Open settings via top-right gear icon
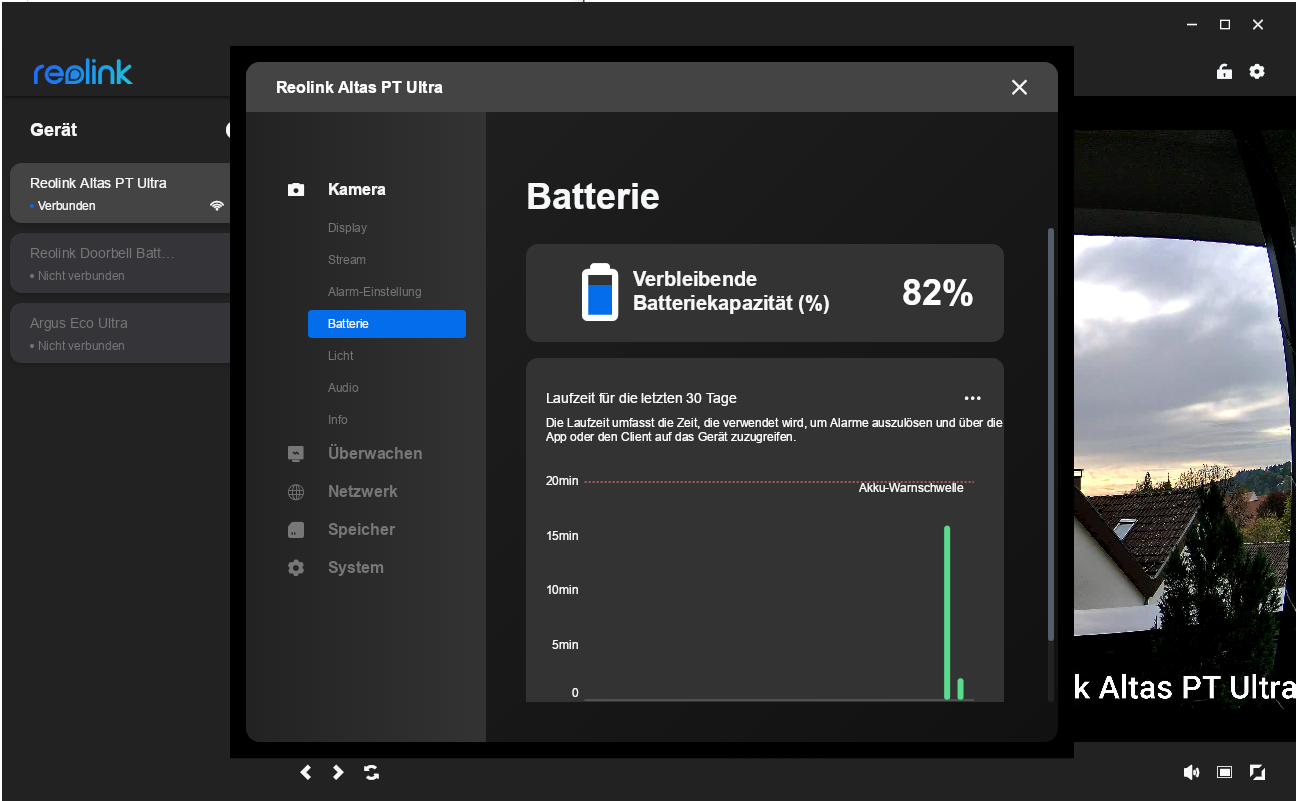The image size is (1296, 801). click(1257, 72)
